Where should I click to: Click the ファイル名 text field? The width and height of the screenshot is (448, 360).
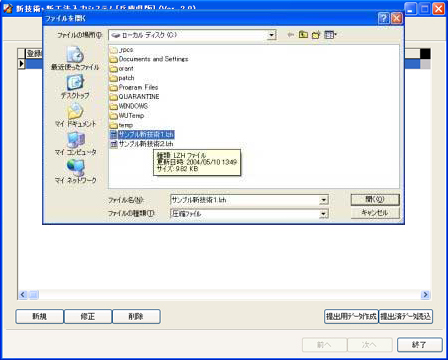(245, 200)
